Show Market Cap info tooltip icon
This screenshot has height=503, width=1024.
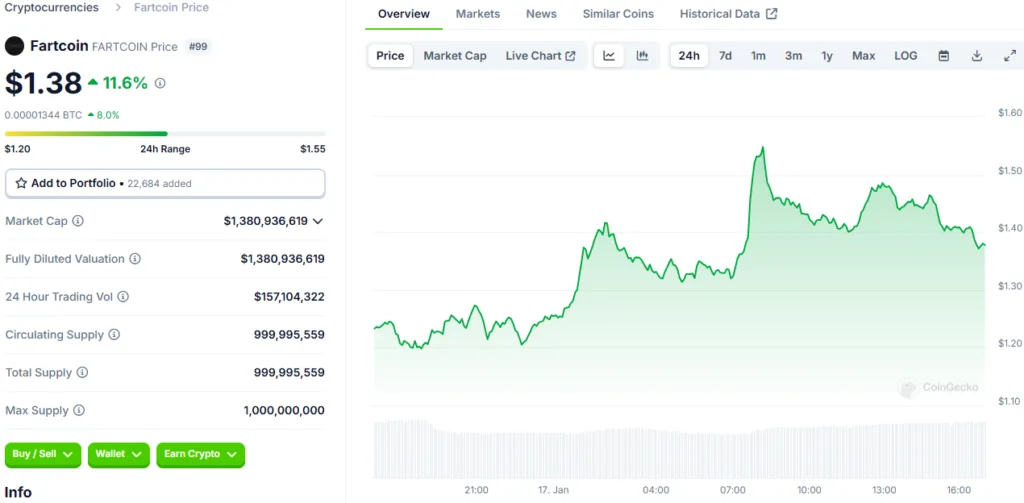tap(78, 221)
